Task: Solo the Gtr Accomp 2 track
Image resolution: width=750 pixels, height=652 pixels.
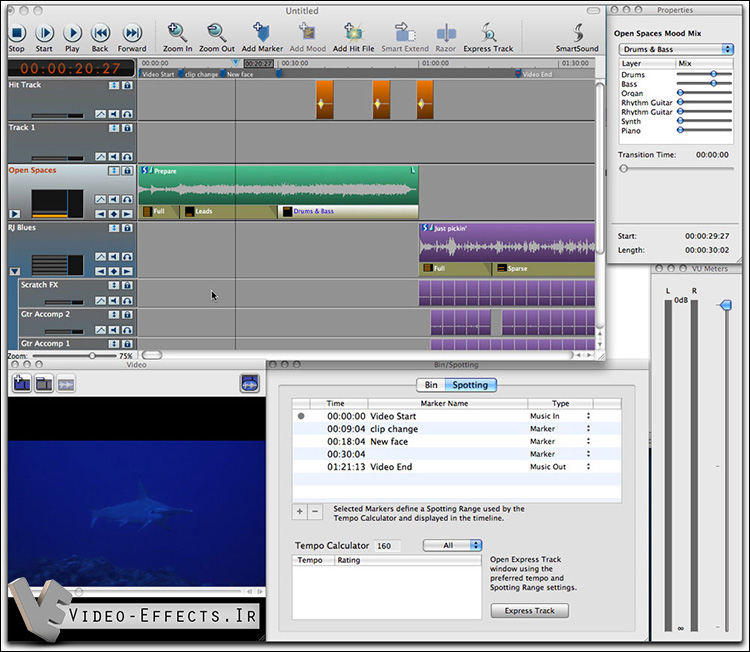Action: click(127, 330)
